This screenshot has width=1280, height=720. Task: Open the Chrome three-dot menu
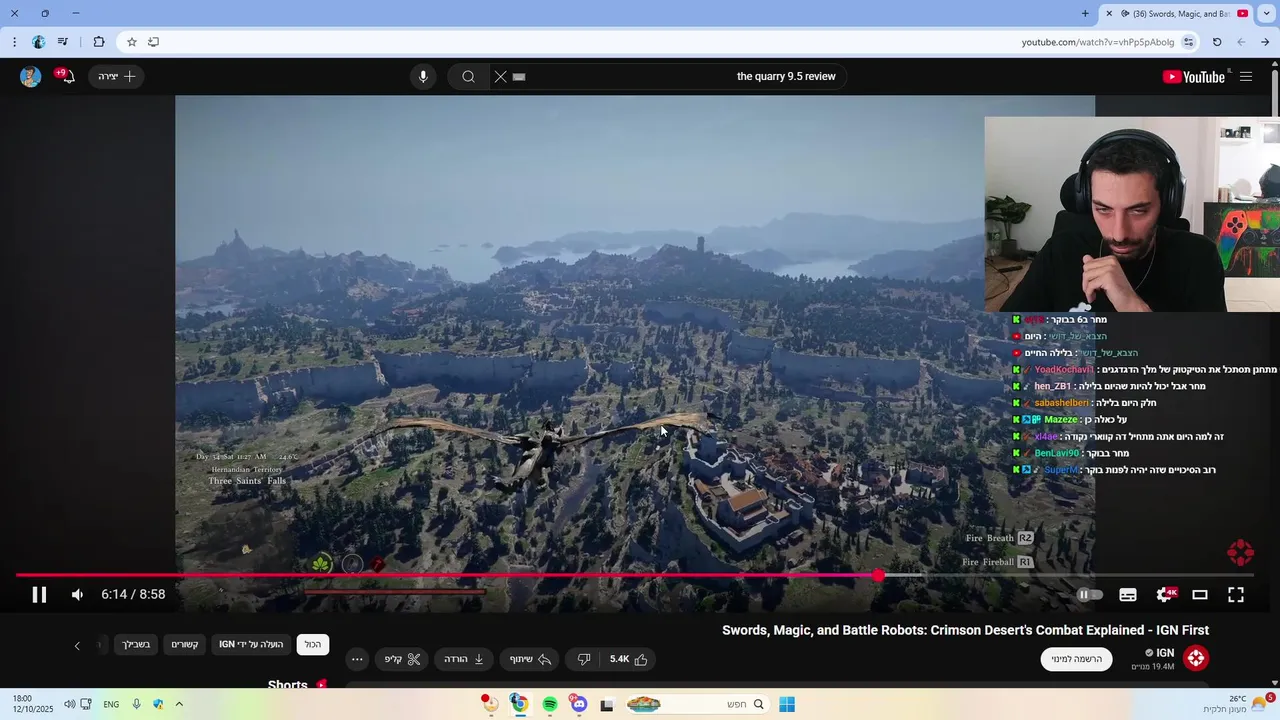coord(14,42)
